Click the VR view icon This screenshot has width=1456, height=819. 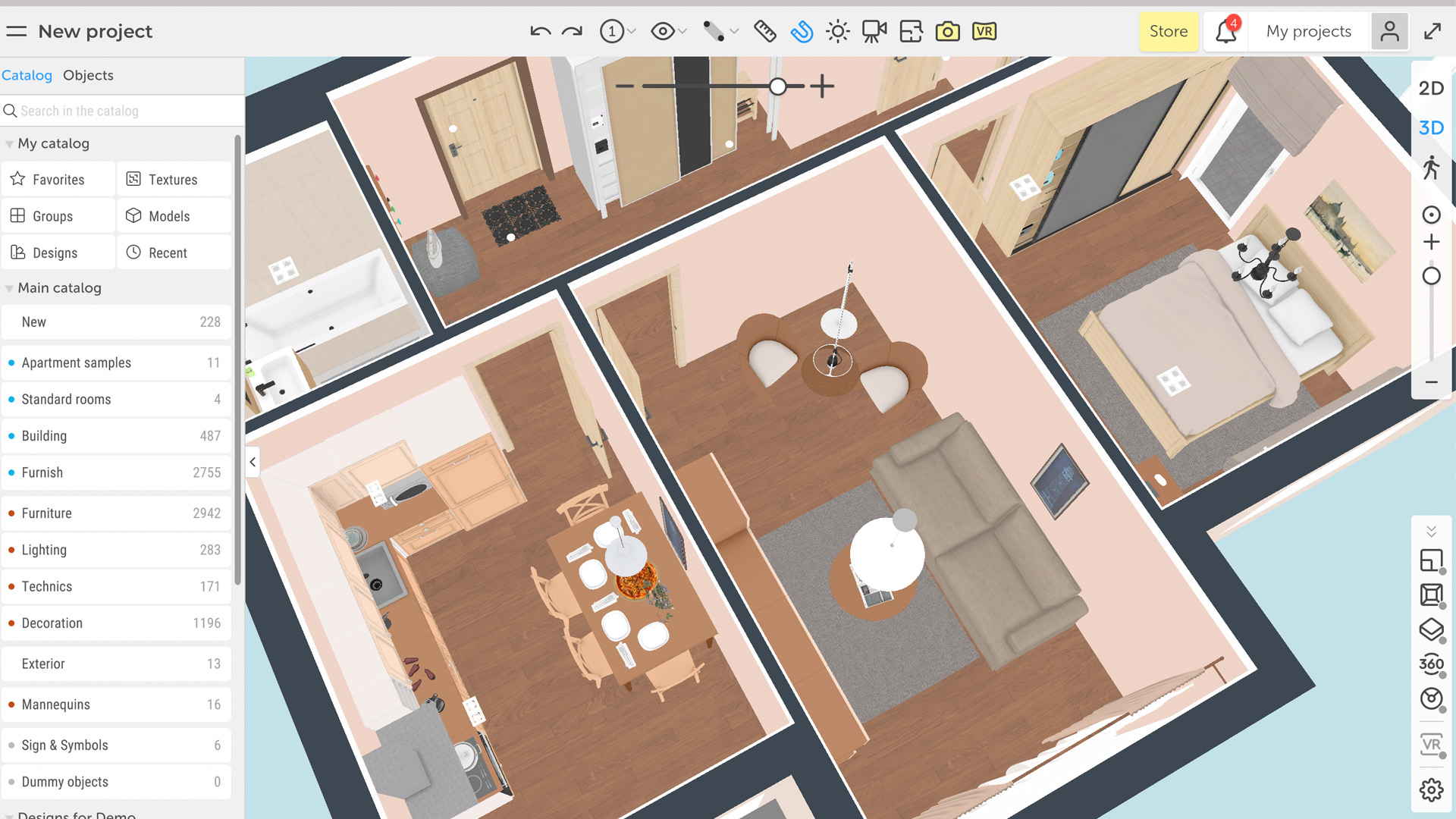984,31
